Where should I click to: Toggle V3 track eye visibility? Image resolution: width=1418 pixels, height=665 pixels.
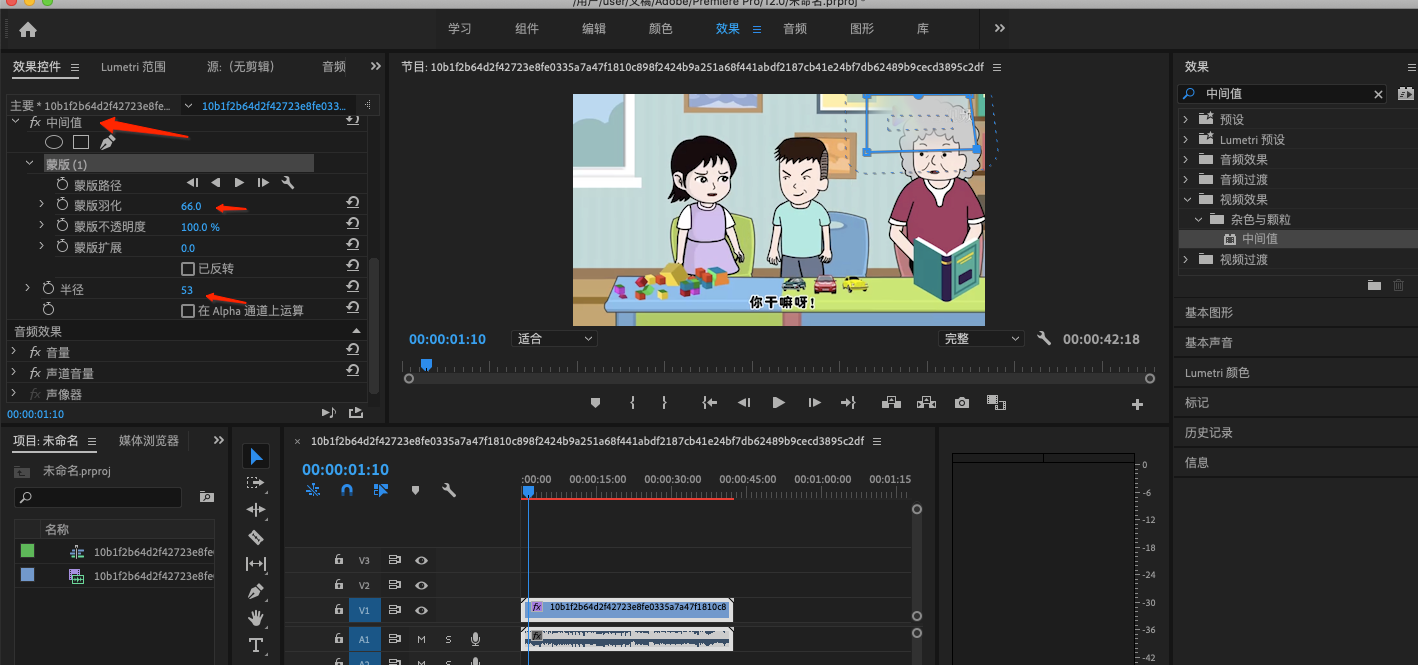422,560
